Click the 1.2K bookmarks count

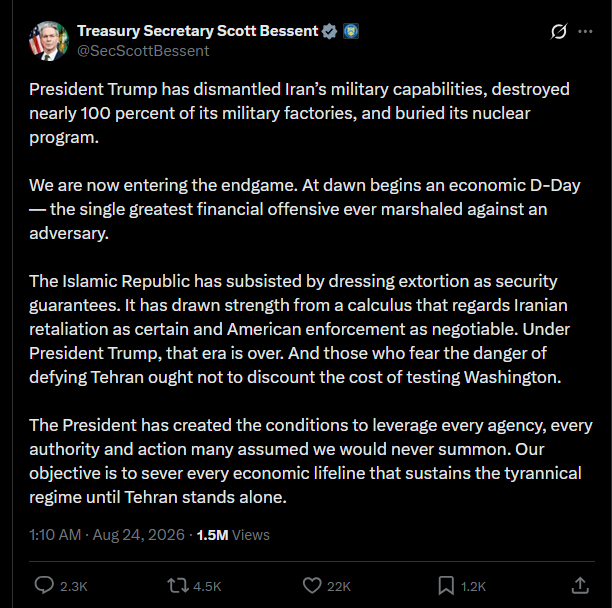pyautogui.click(x=473, y=587)
